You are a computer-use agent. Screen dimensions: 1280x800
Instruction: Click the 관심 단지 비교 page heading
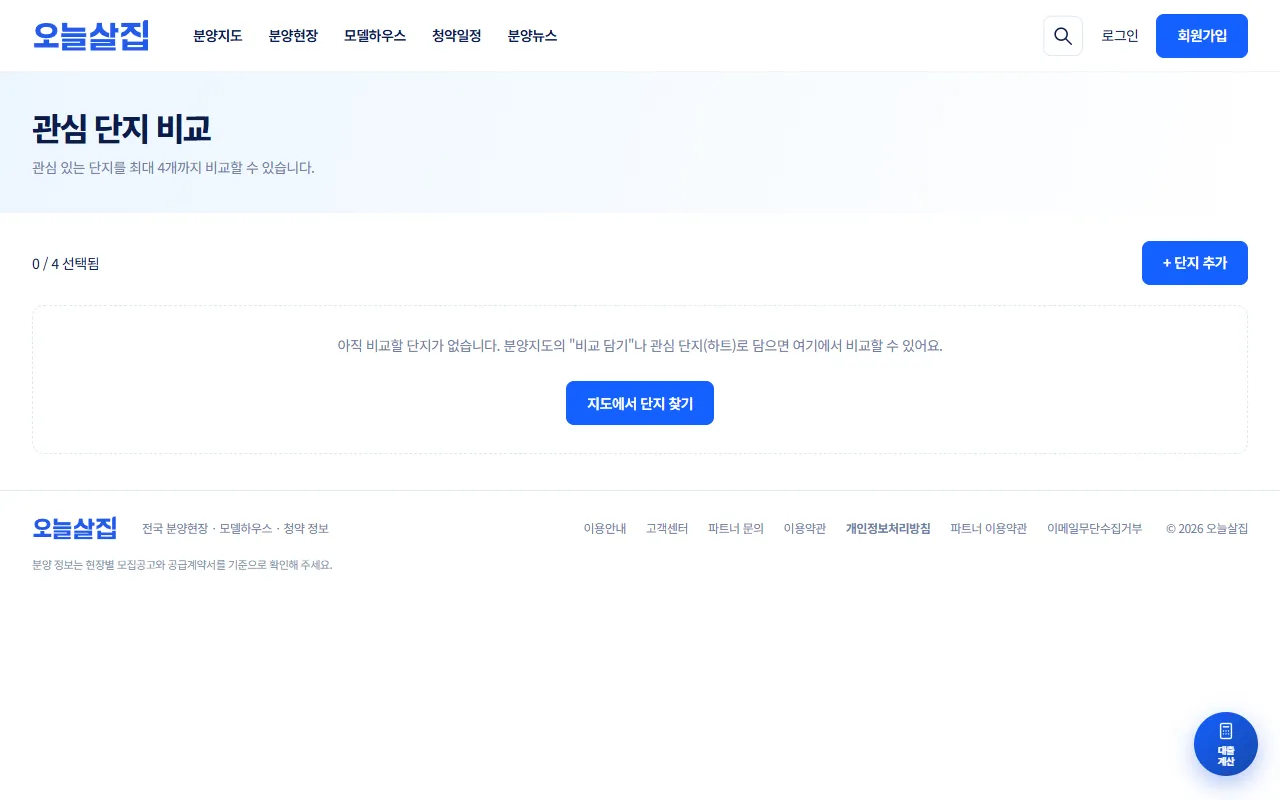pyautogui.click(x=122, y=129)
